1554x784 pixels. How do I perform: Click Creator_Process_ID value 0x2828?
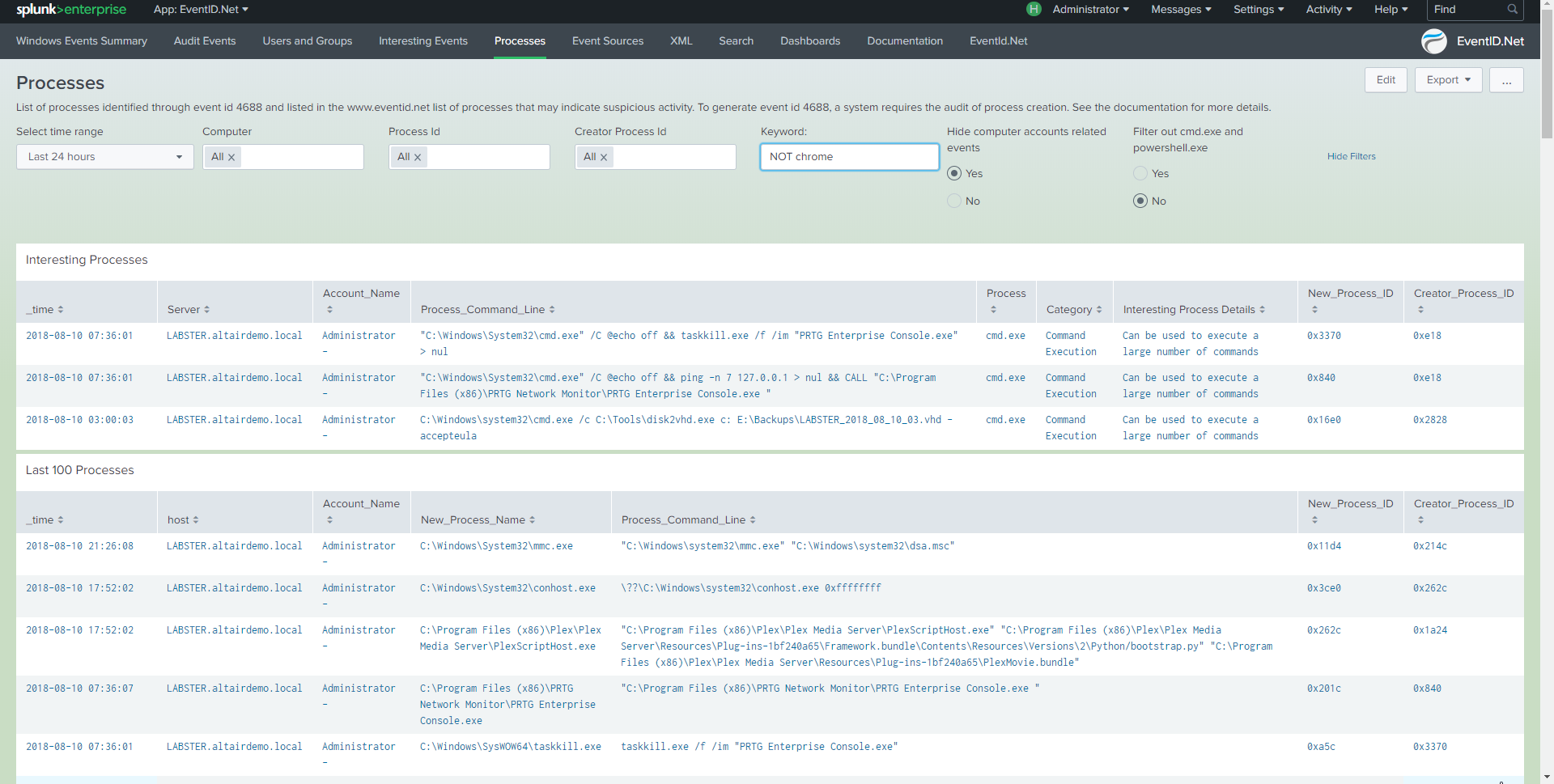tap(1430, 420)
